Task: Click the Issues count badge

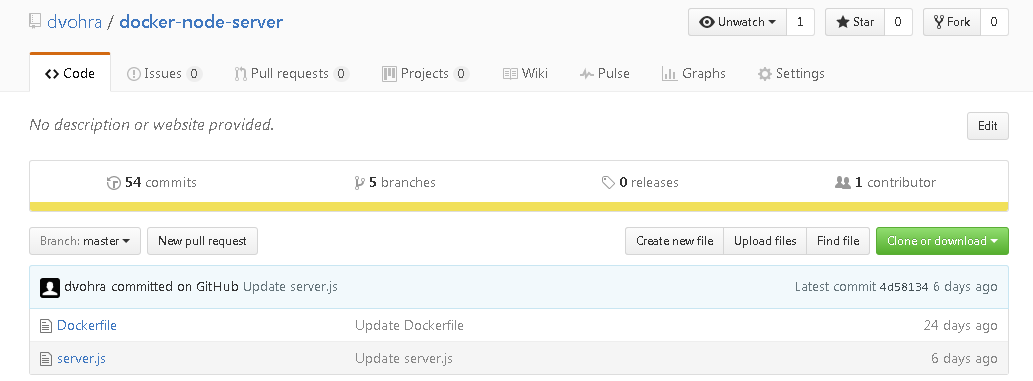Action: (194, 74)
